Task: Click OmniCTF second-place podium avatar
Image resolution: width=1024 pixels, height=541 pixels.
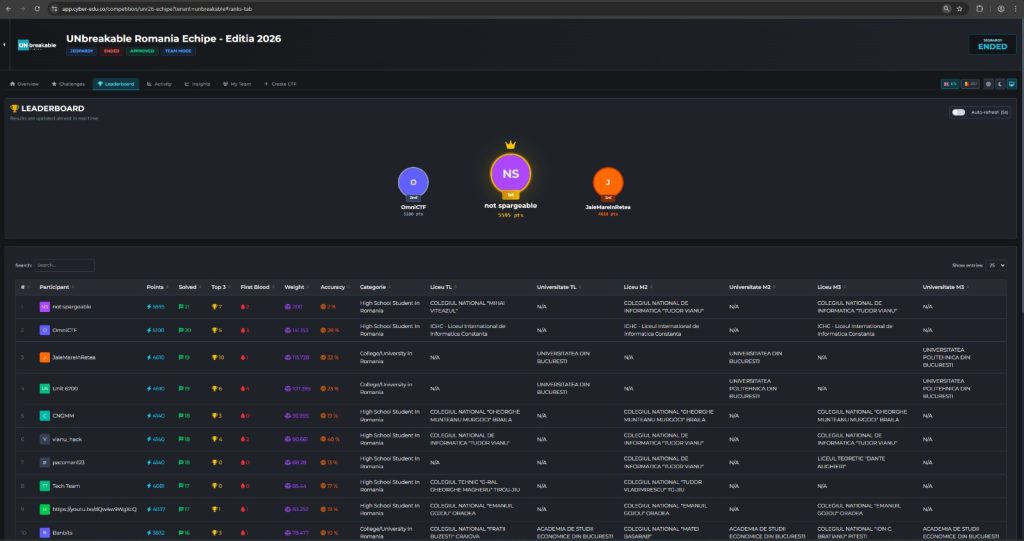Action: pyautogui.click(x=413, y=183)
